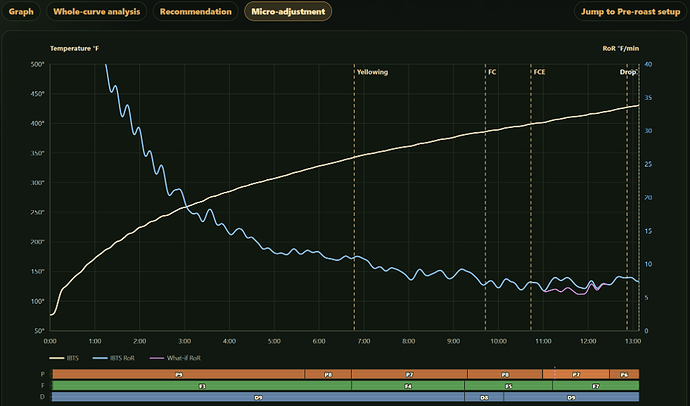Click the Drop marker label

coord(628,72)
